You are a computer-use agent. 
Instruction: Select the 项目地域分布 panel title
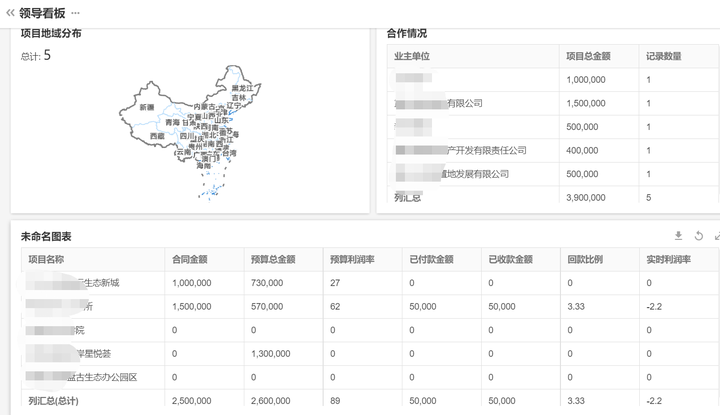[x=51, y=33]
